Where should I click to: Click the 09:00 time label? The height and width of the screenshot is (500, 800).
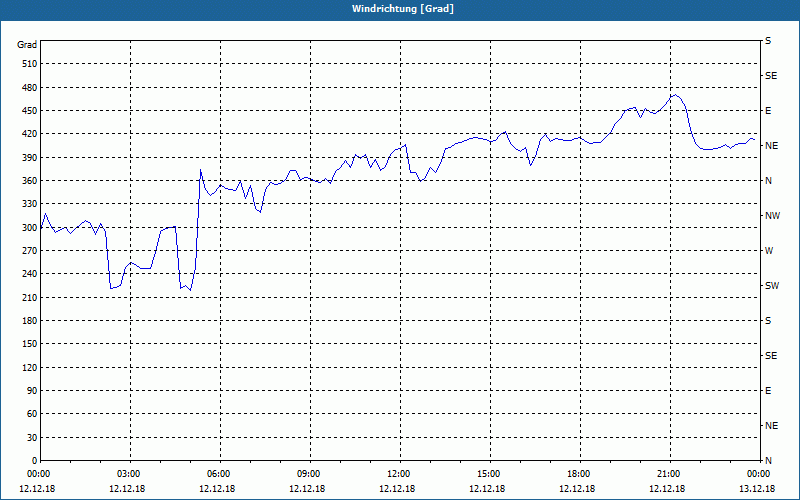(308, 474)
